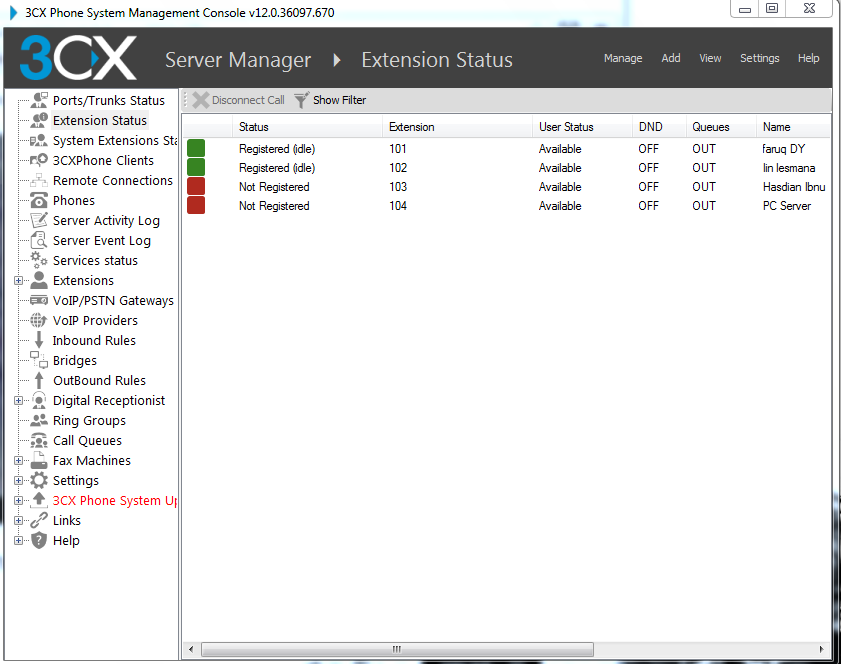
Task: Expand the Digital Receptionist tree node
Action: click(x=18, y=401)
